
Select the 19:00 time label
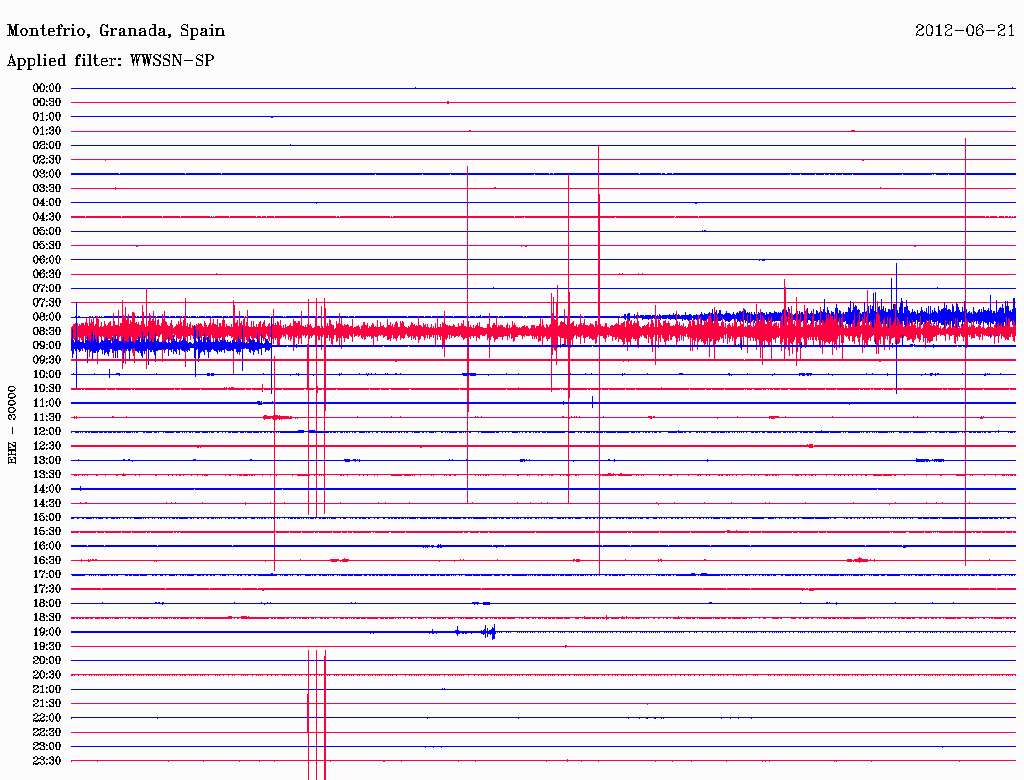[x=47, y=632]
